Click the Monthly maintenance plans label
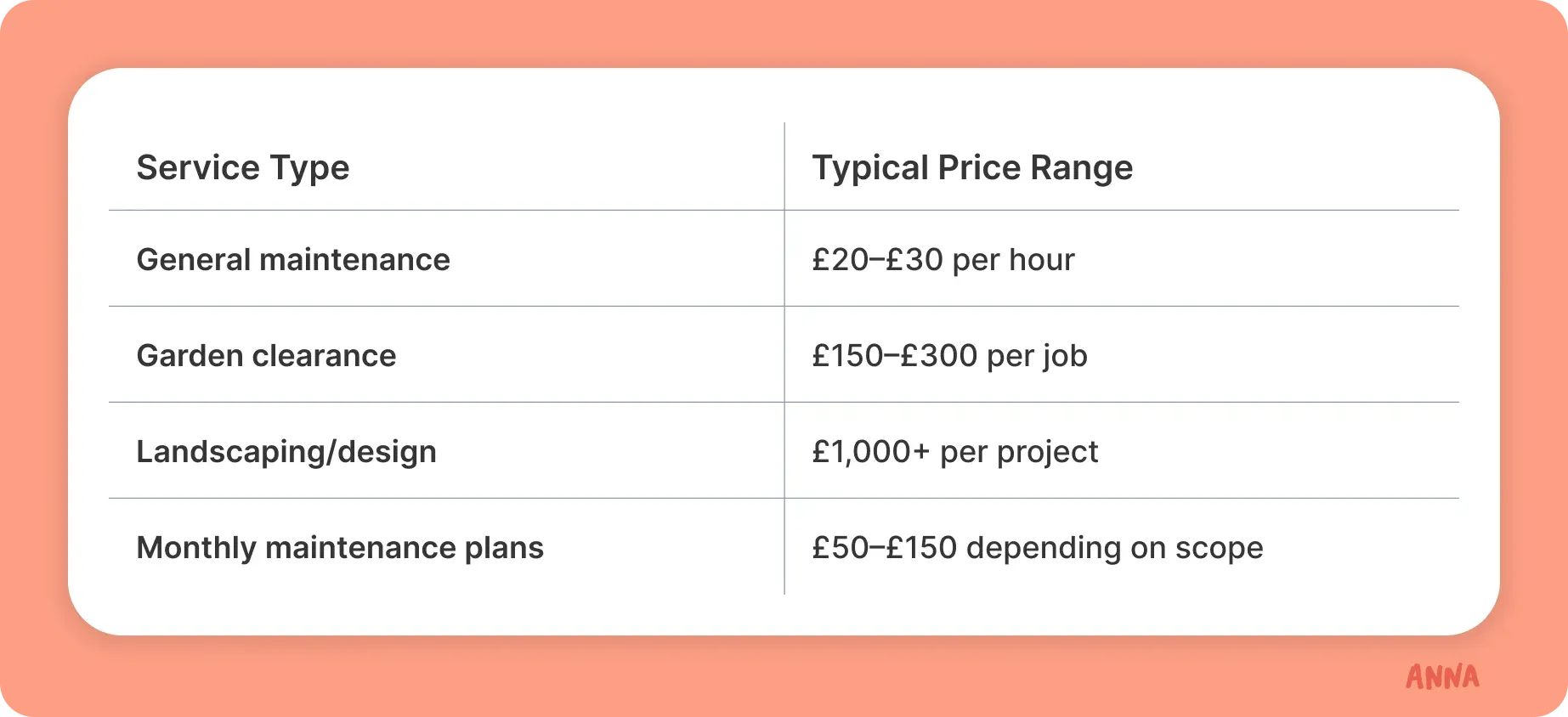The image size is (1568, 717). click(x=340, y=548)
